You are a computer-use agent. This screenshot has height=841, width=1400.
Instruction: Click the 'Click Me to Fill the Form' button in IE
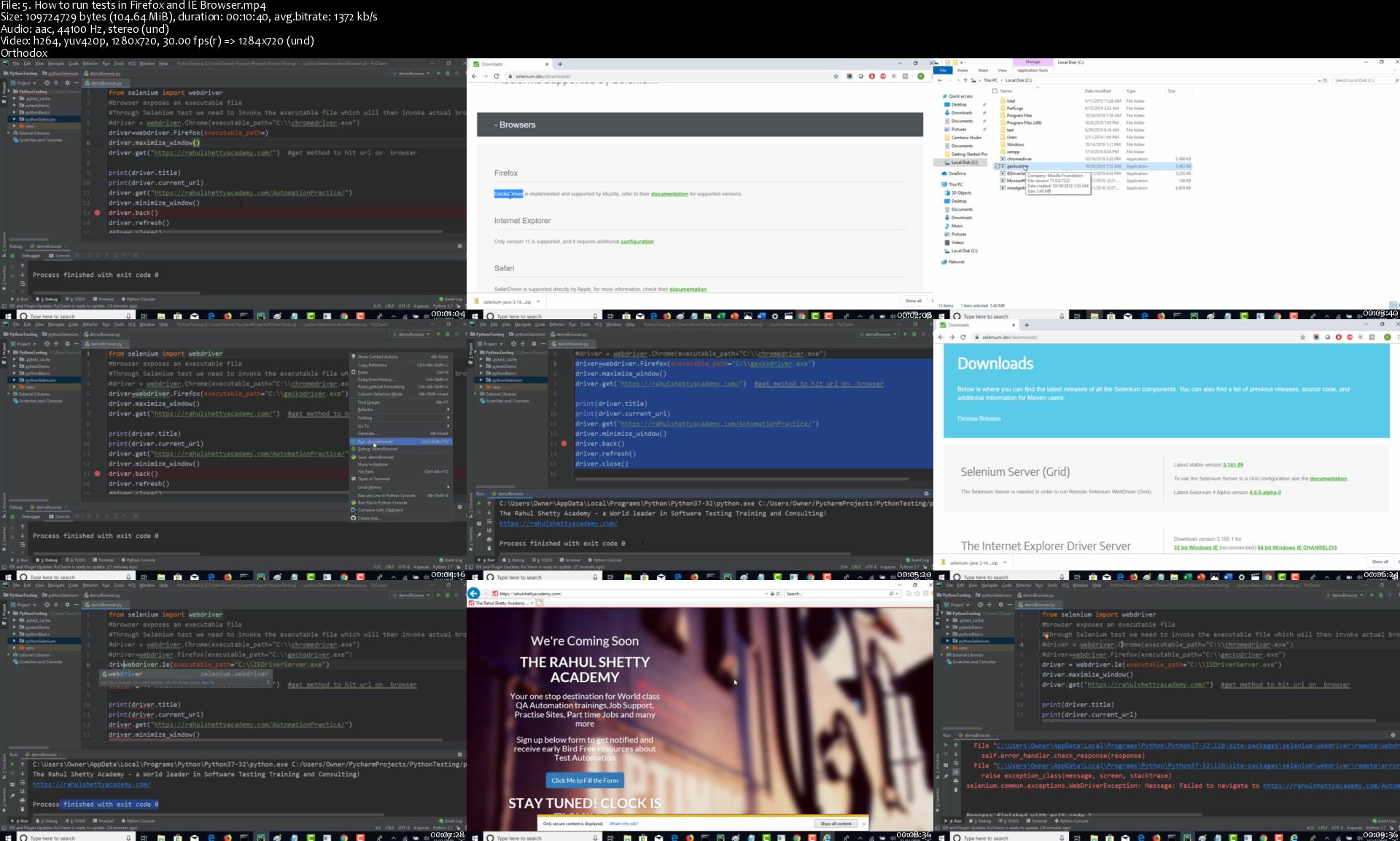[x=585, y=781]
